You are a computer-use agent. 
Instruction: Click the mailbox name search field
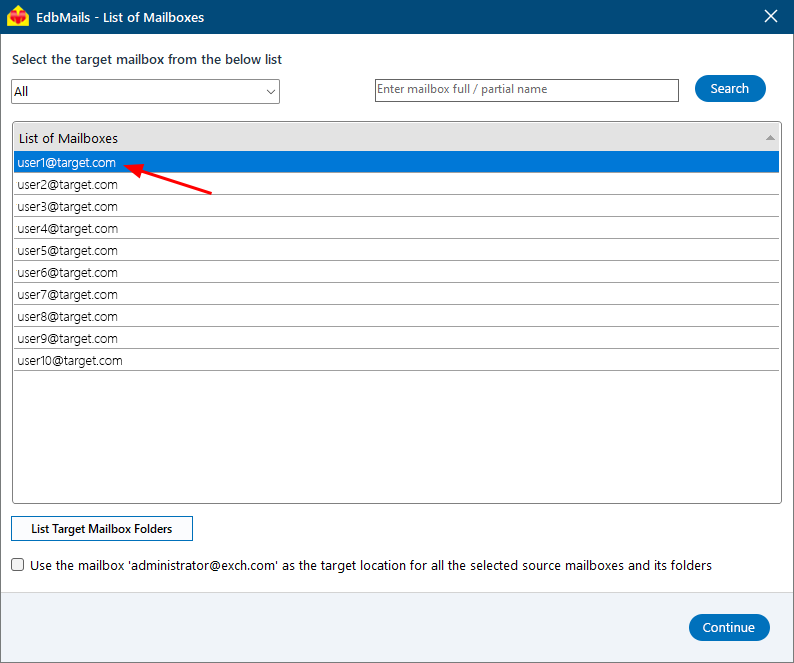tap(526, 90)
